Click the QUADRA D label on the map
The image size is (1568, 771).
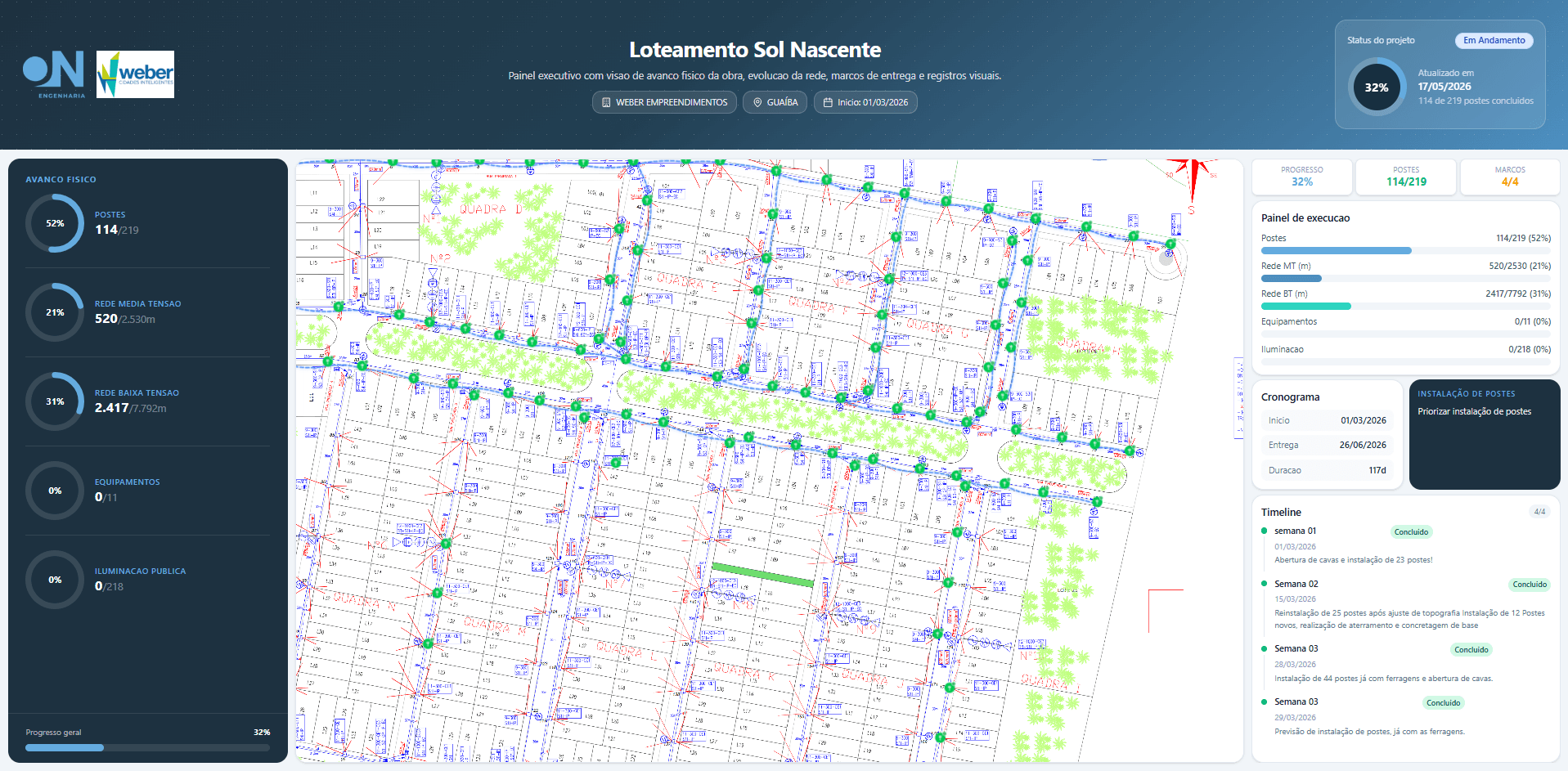(x=491, y=209)
